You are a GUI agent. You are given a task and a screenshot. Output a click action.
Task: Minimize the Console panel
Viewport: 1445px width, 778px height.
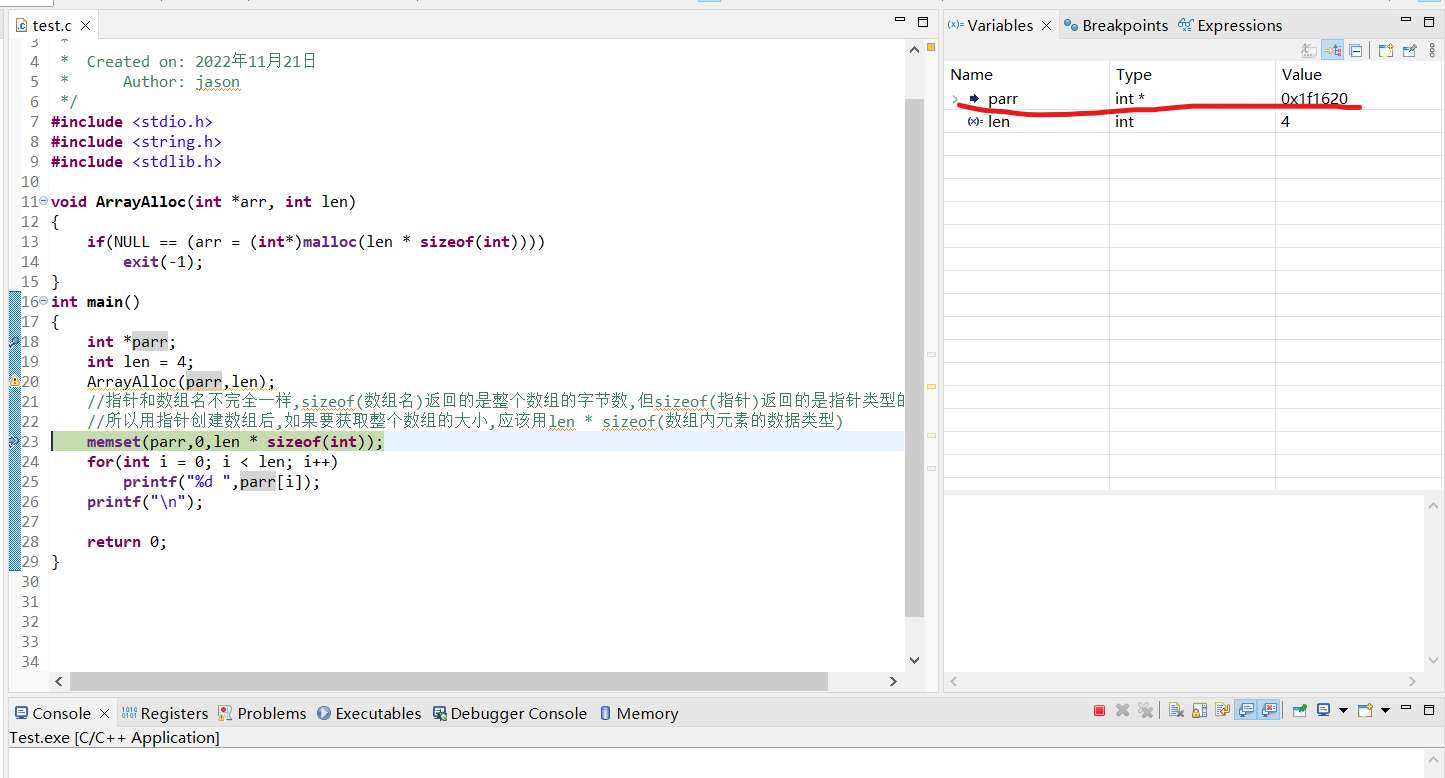tap(1405, 707)
